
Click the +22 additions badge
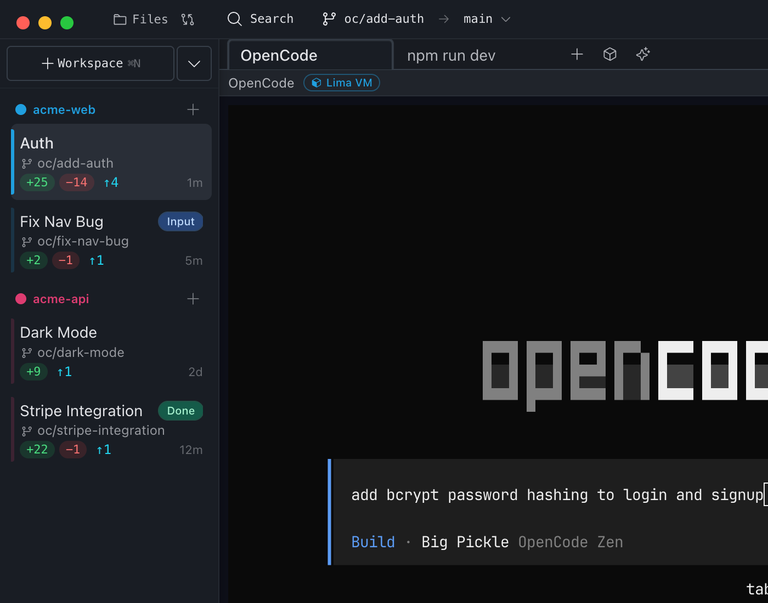click(37, 449)
